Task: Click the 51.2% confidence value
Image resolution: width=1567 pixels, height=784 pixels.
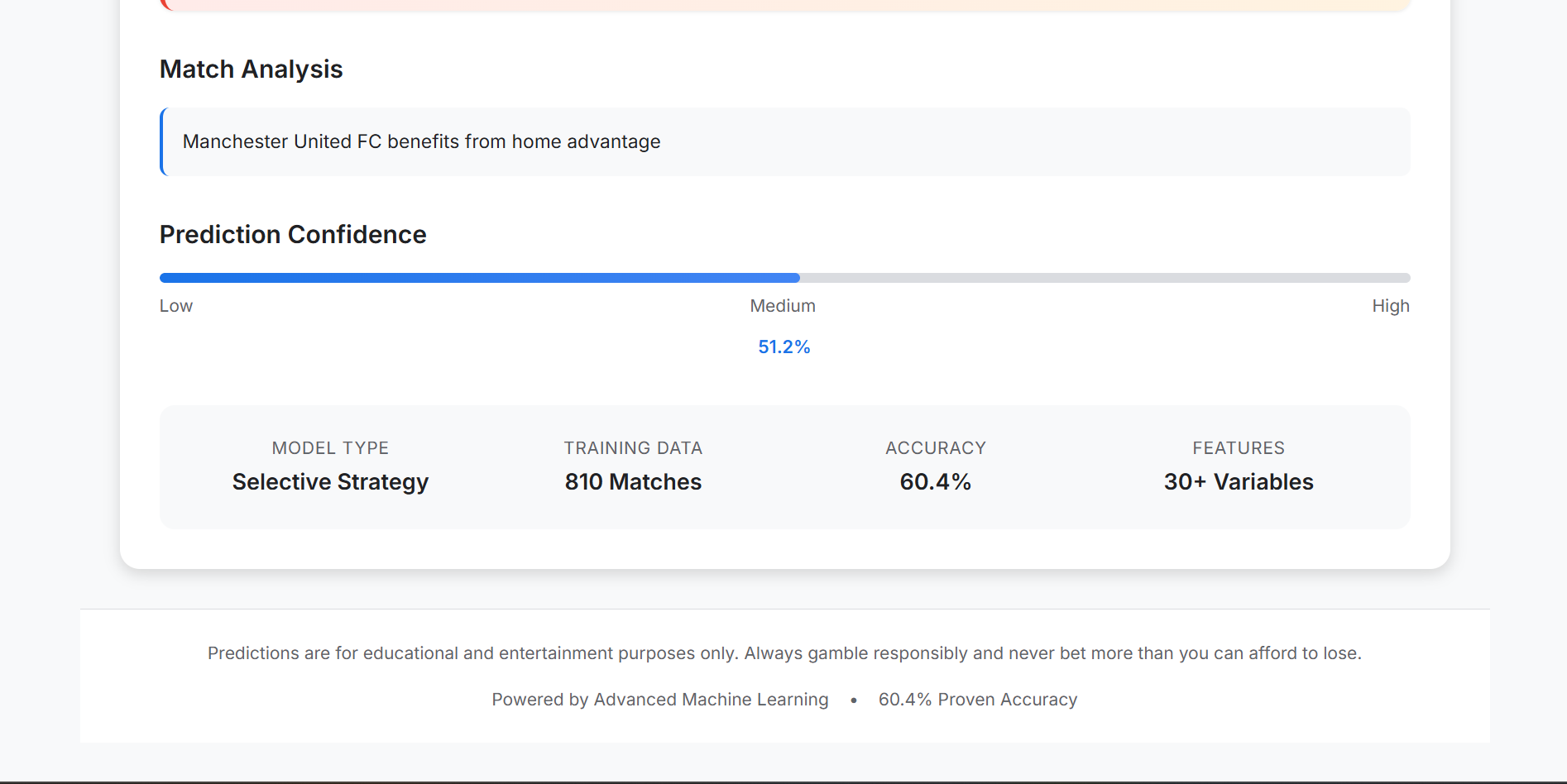Action: (784, 347)
